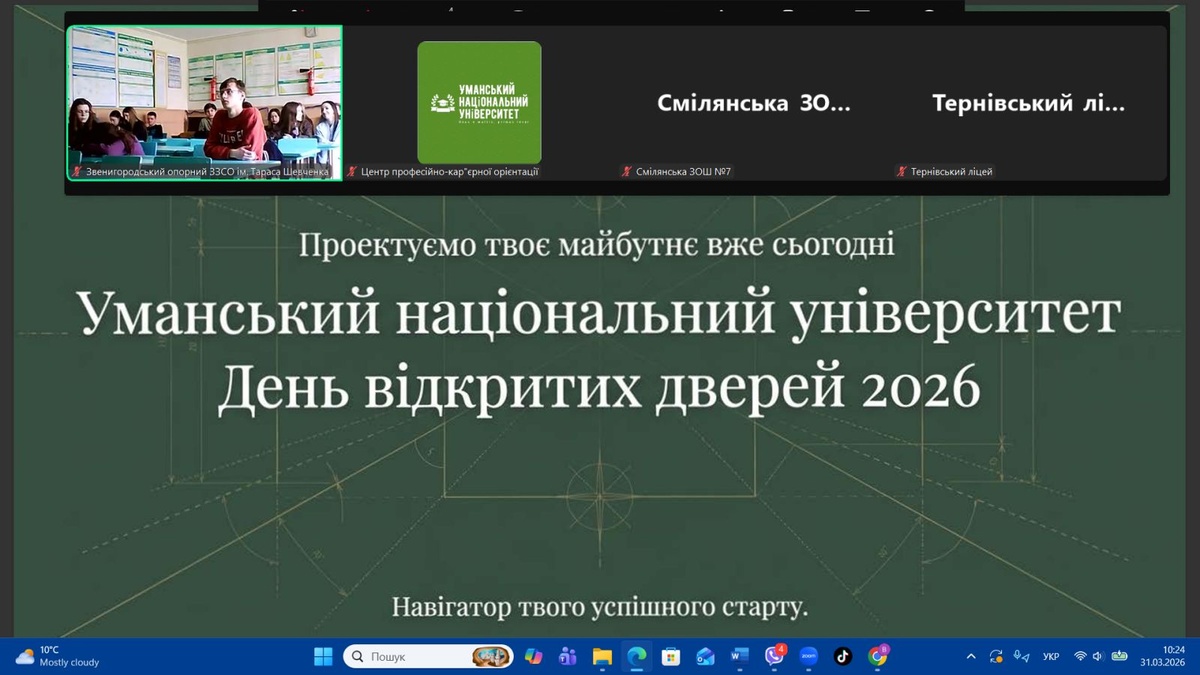The height and width of the screenshot is (675, 1200).
Task: Launch Microsoft Teams from taskbar
Action: point(568,656)
